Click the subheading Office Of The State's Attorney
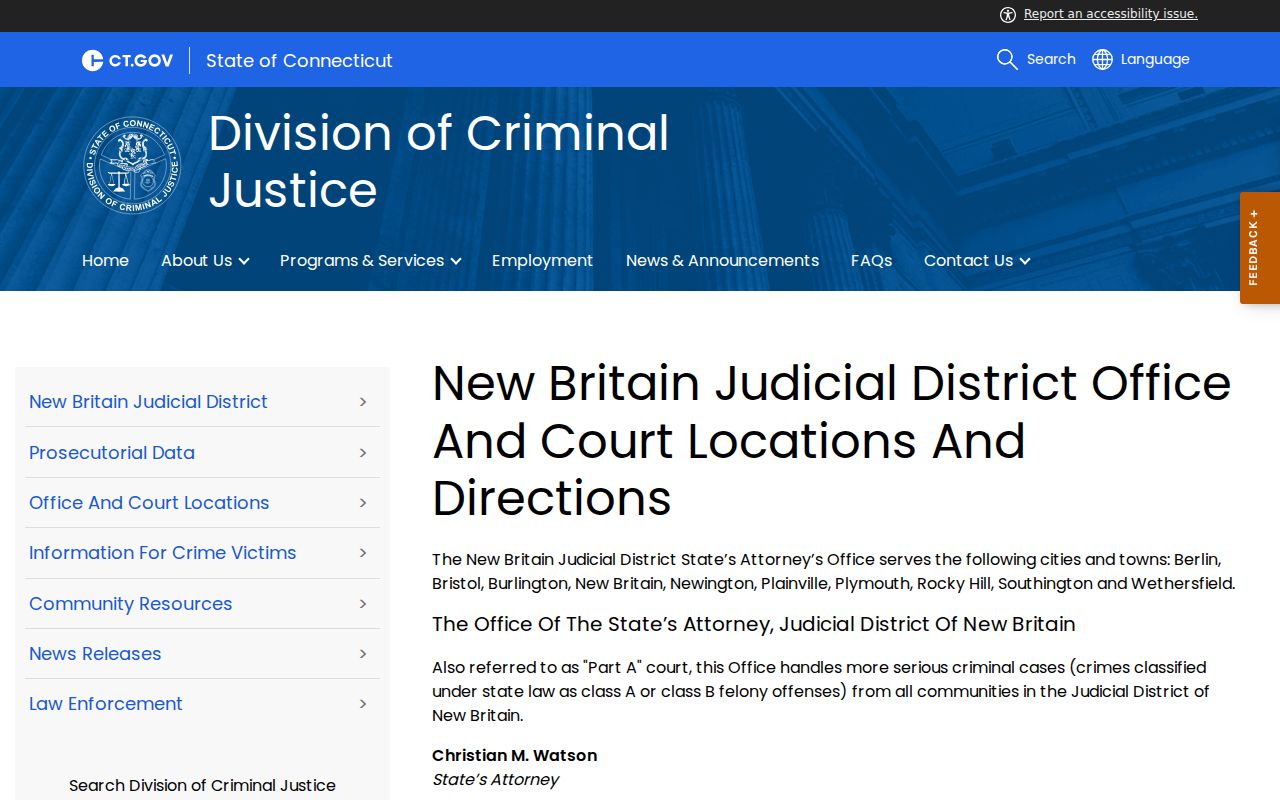 754,624
